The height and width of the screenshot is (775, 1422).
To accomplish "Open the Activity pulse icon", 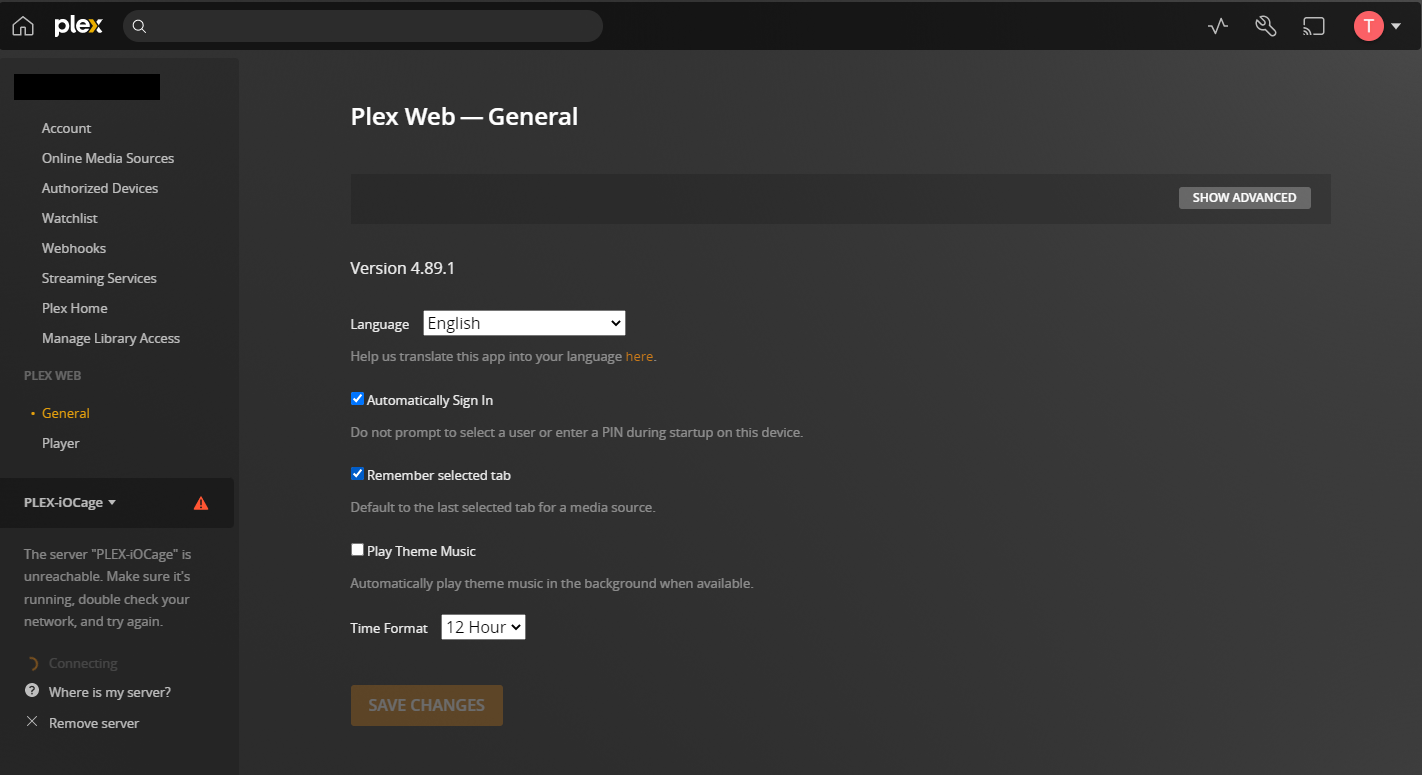I will [1217, 27].
